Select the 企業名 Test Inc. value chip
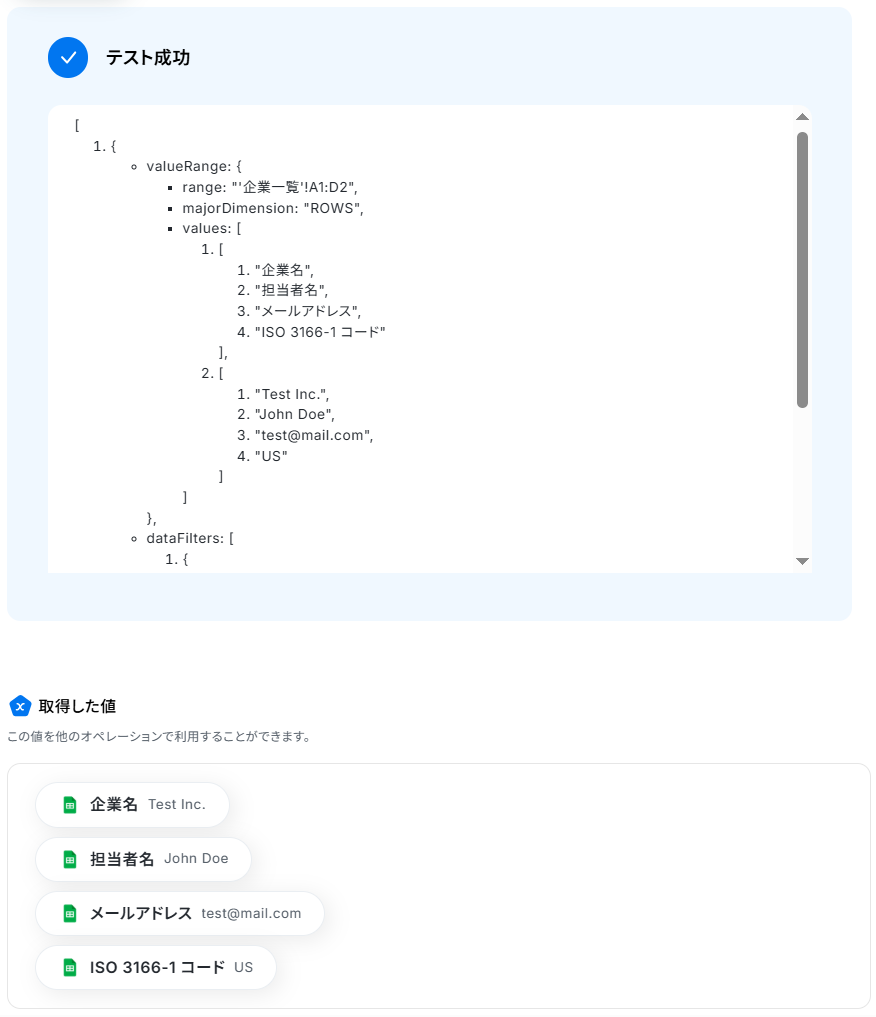Image resolution: width=876 pixels, height=1017 pixels. [x=133, y=805]
